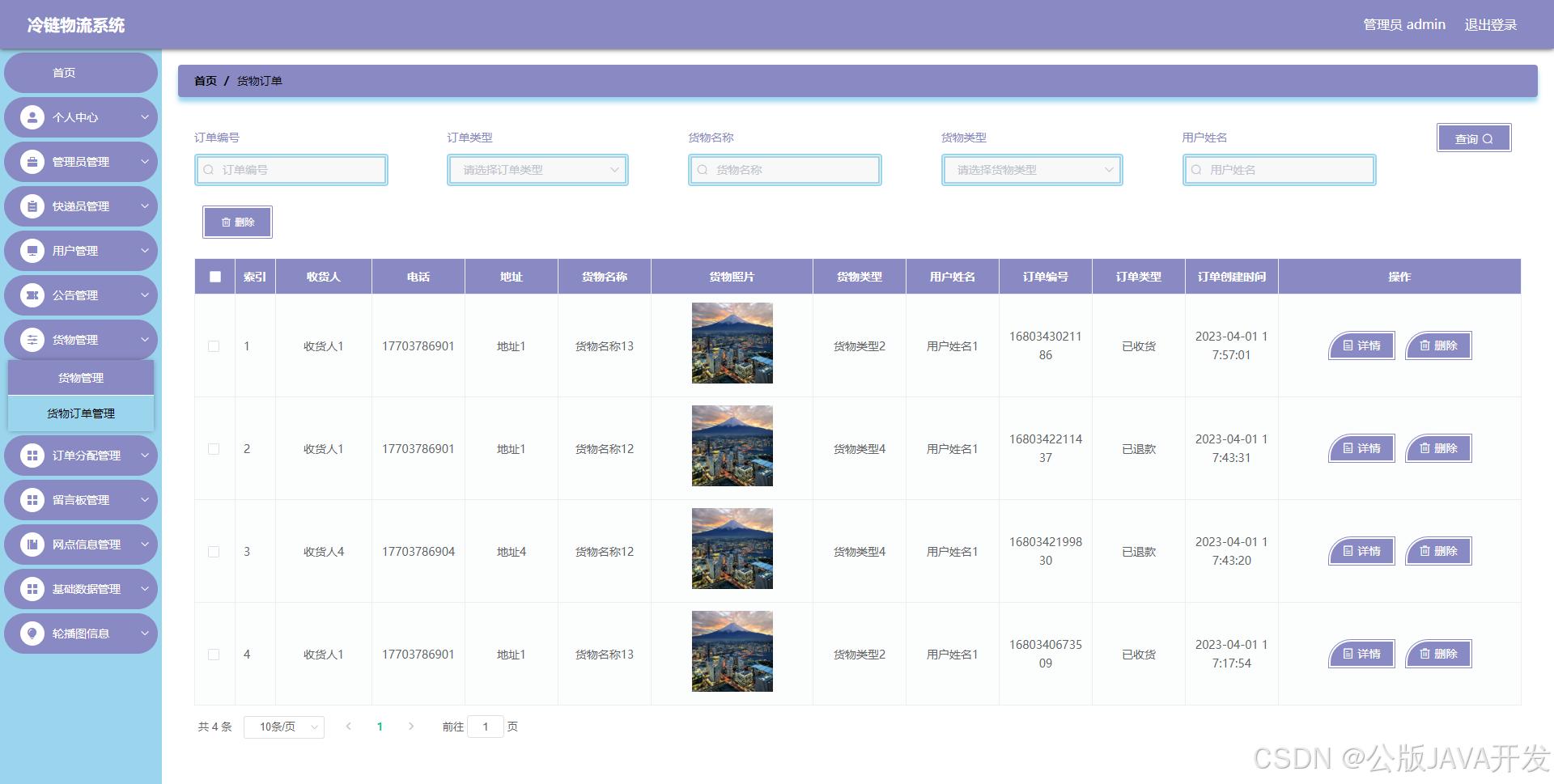Click the 公告管理 ticket icon
1554x784 pixels.
(32, 295)
